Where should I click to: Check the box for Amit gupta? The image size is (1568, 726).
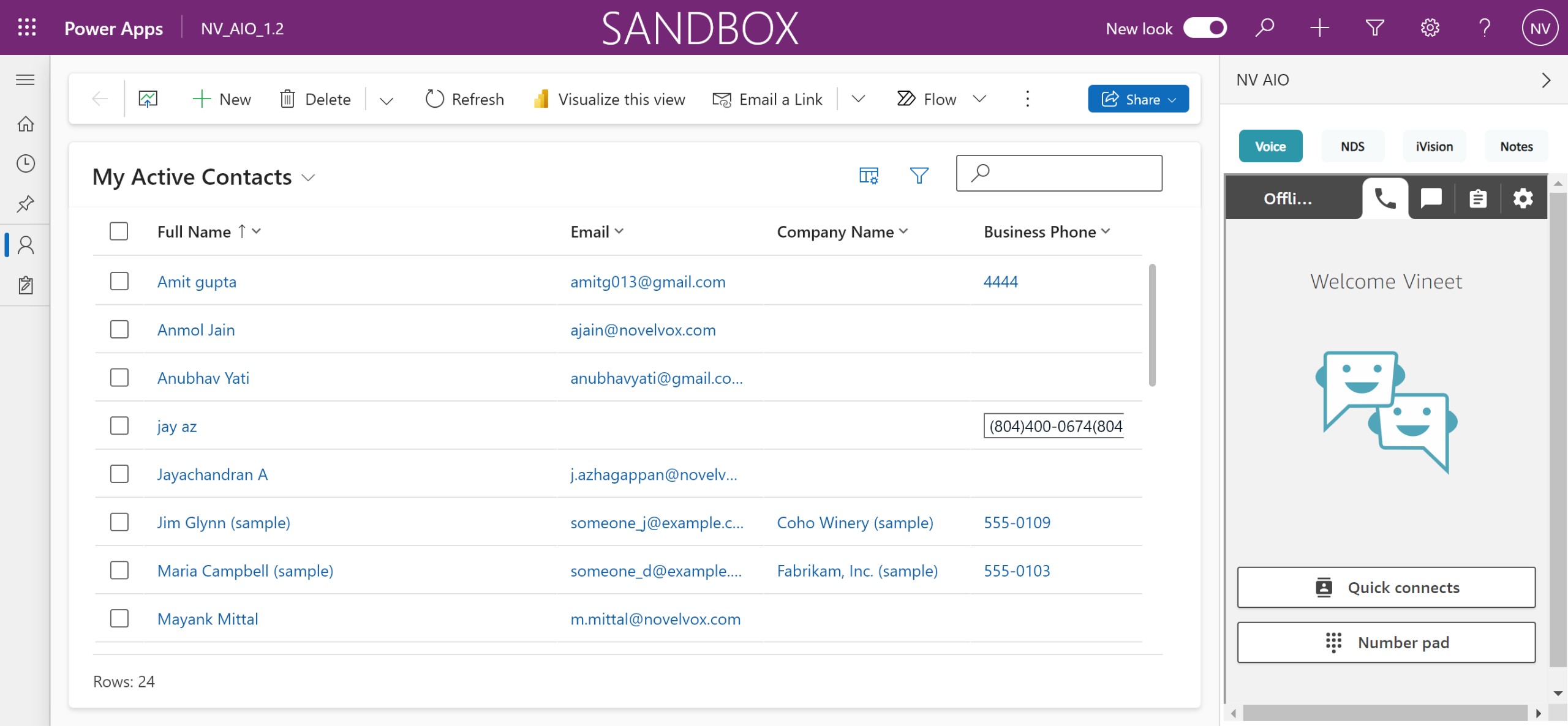pos(119,282)
